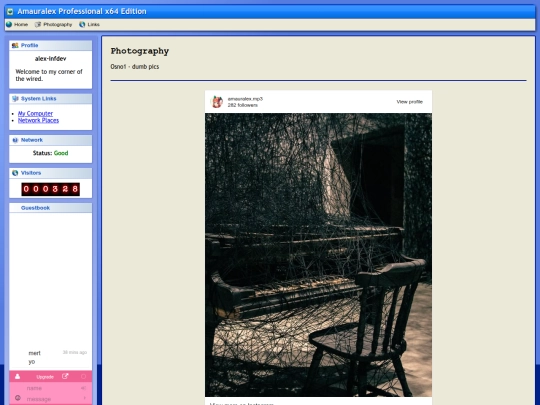
Task: Click the "282 followers" text
Action: [x=242, y=105]
